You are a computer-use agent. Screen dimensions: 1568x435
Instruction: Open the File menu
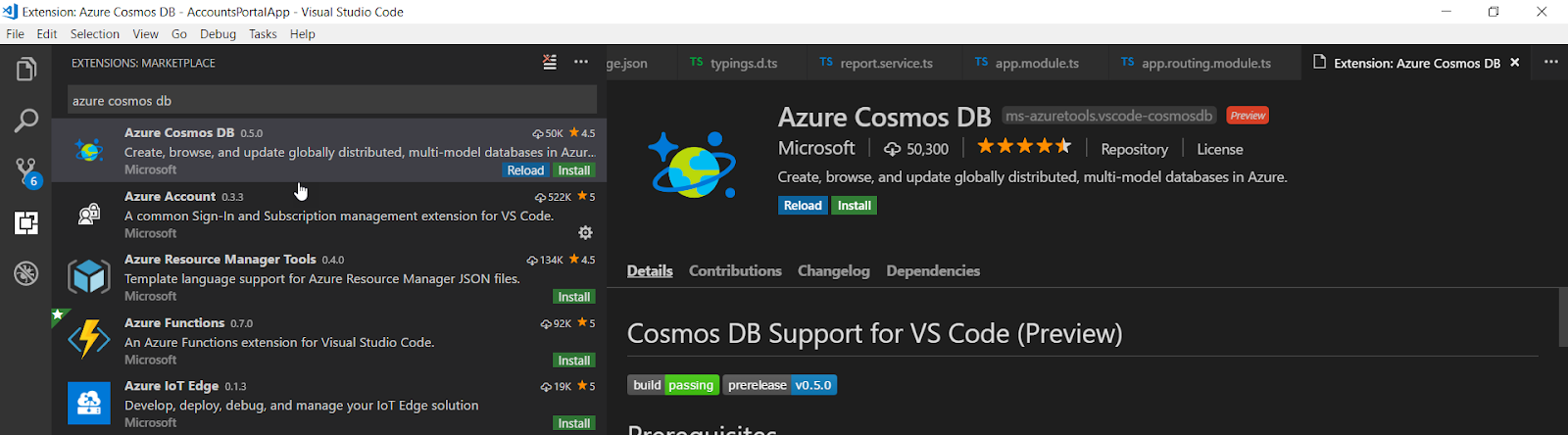click(15, 33)
